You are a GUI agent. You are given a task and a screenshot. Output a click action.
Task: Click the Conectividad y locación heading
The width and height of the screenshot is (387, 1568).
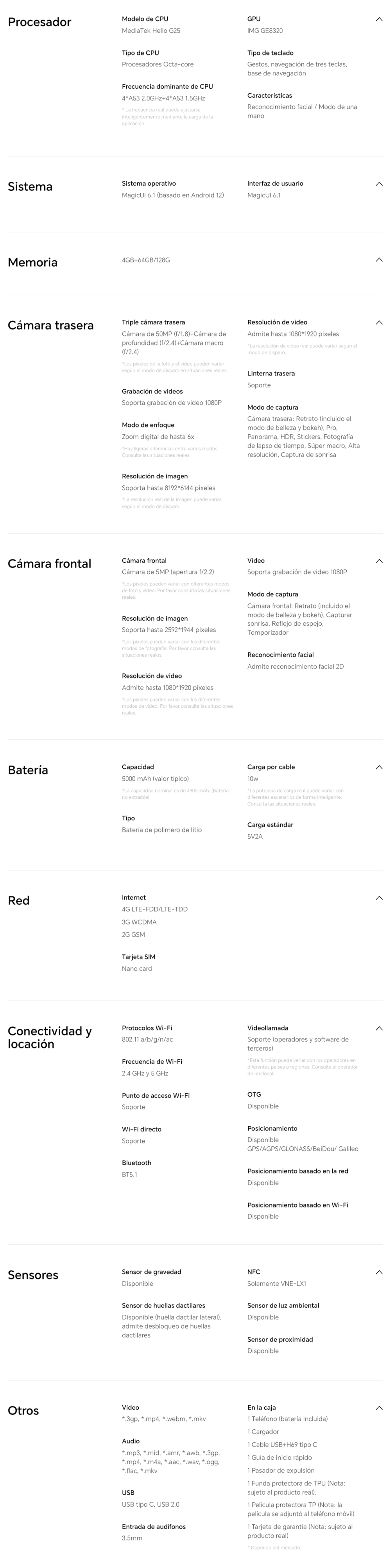[x=49, y=1037]
